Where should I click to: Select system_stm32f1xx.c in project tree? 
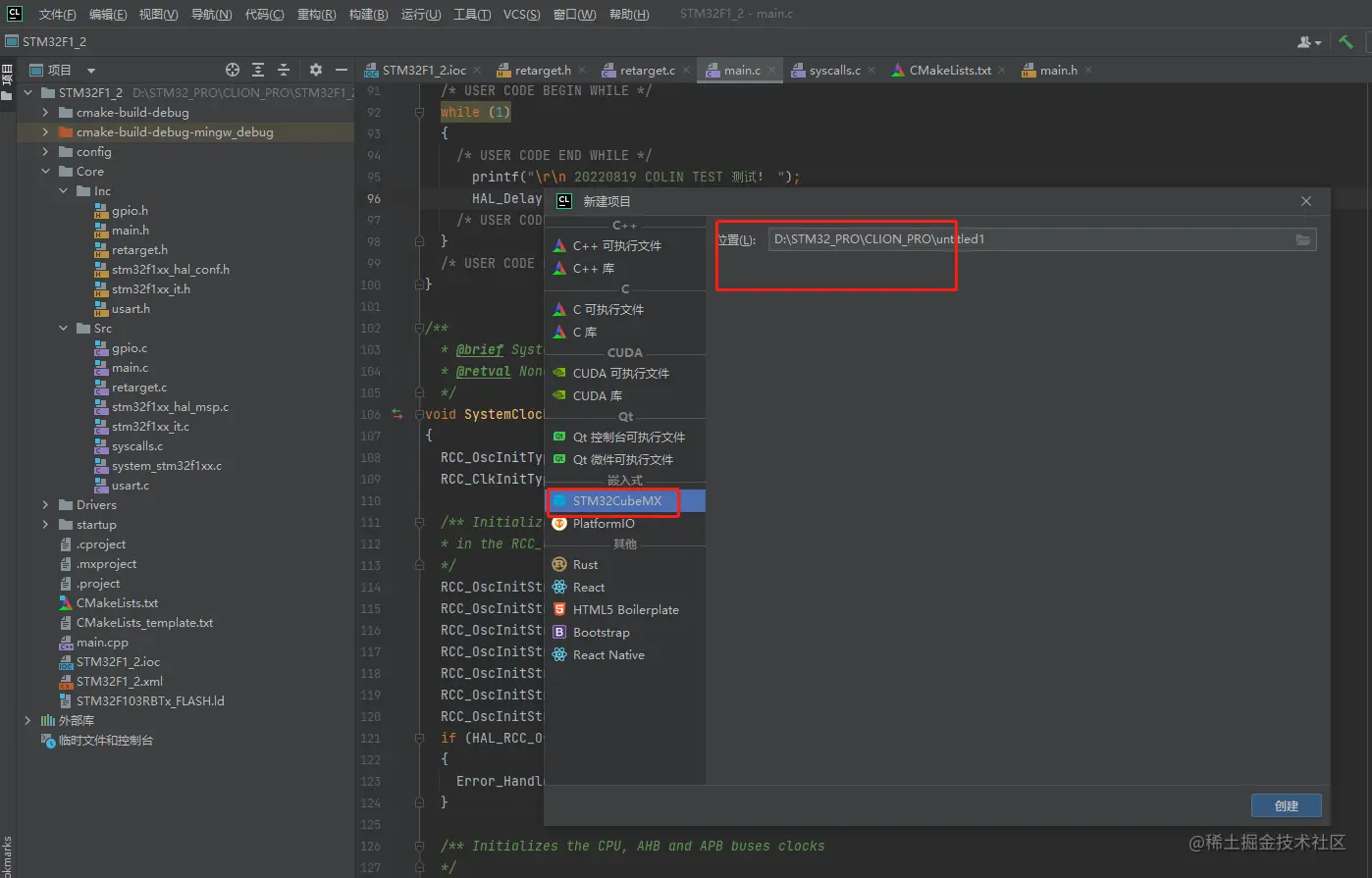pos(166,466)
